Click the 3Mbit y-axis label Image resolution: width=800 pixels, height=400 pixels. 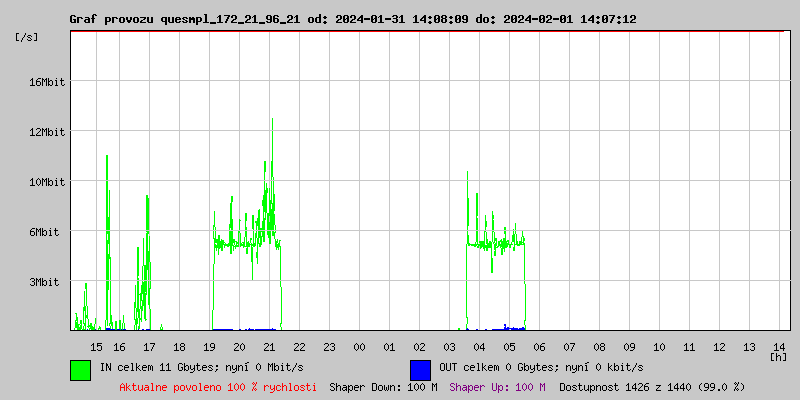(49, 282)
